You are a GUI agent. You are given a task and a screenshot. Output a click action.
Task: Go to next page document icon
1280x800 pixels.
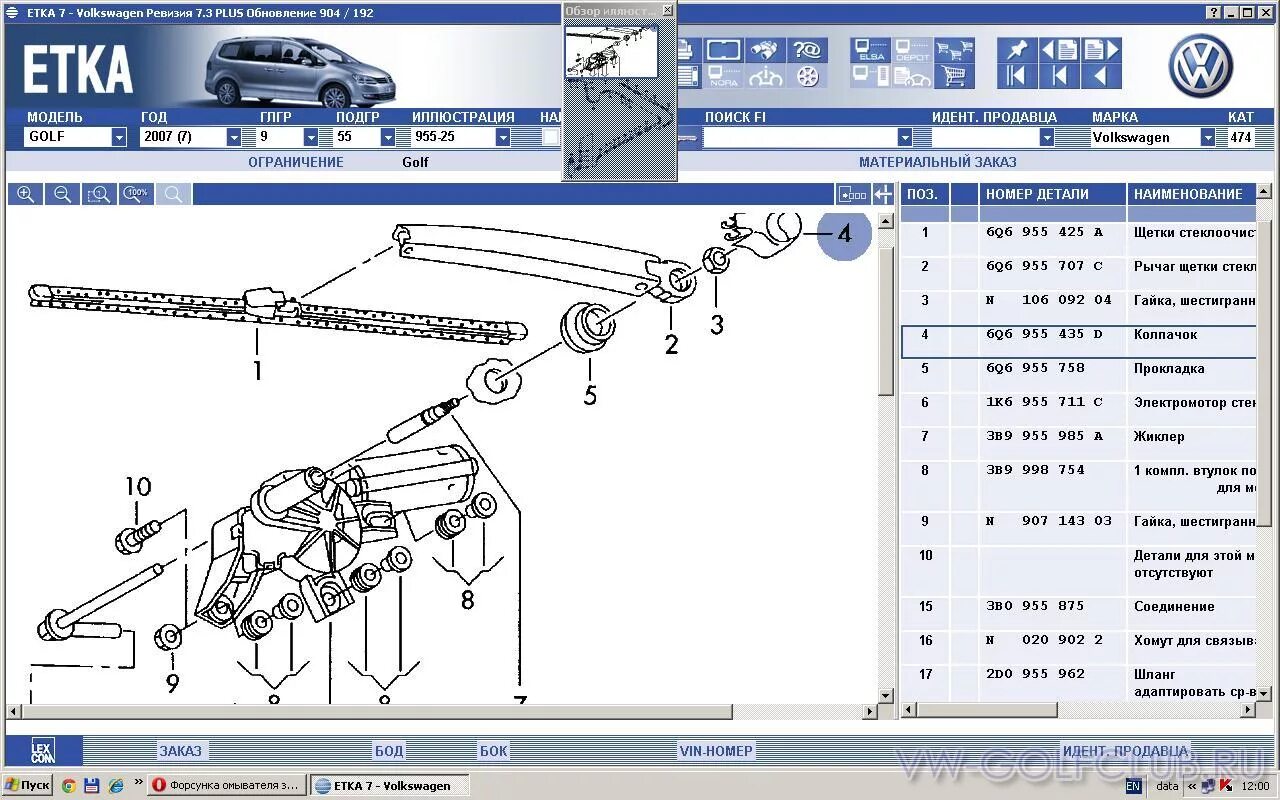coord(1100,50)
